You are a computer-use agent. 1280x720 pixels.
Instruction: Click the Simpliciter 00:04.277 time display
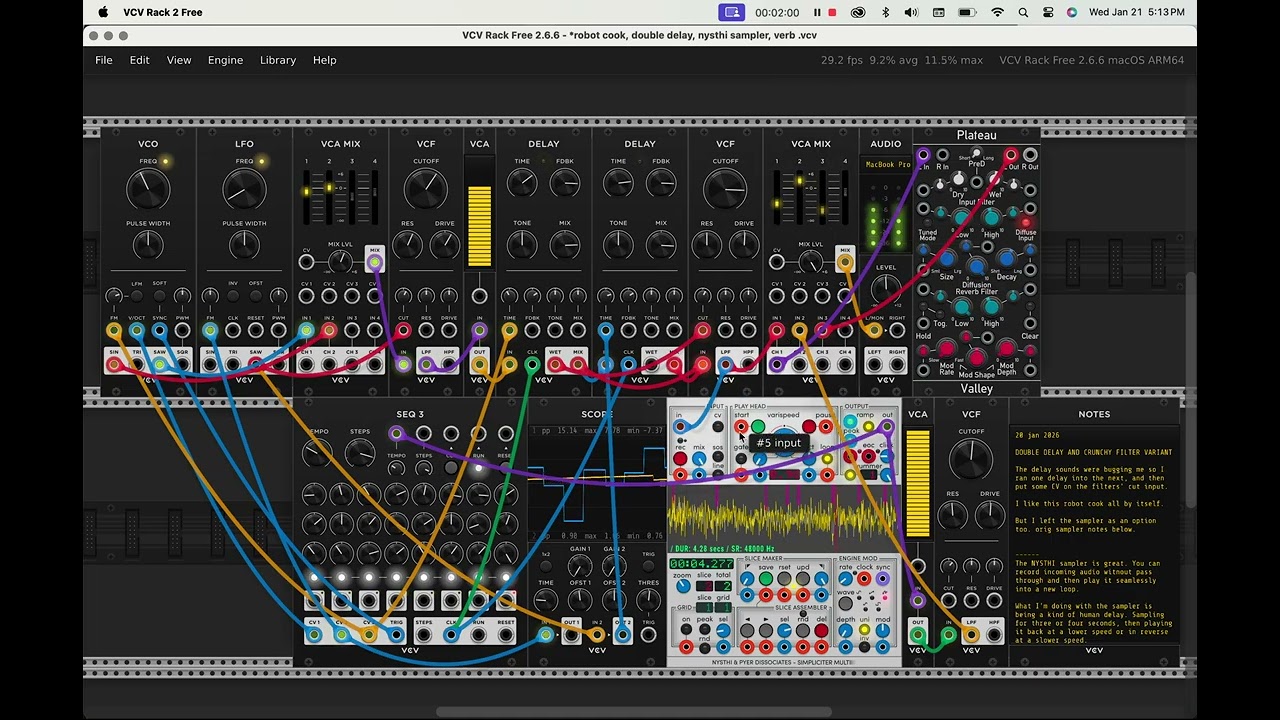click(x=701, y=565)
